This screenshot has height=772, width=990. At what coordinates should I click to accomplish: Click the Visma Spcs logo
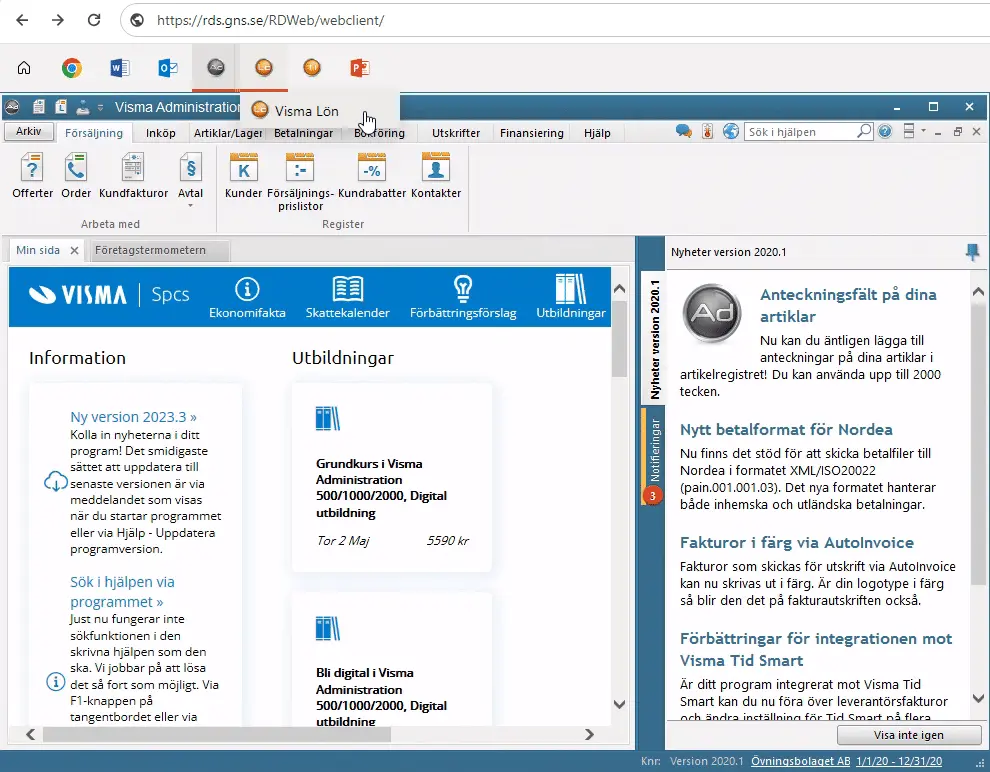pyautogui.click(x=109, y=295)
